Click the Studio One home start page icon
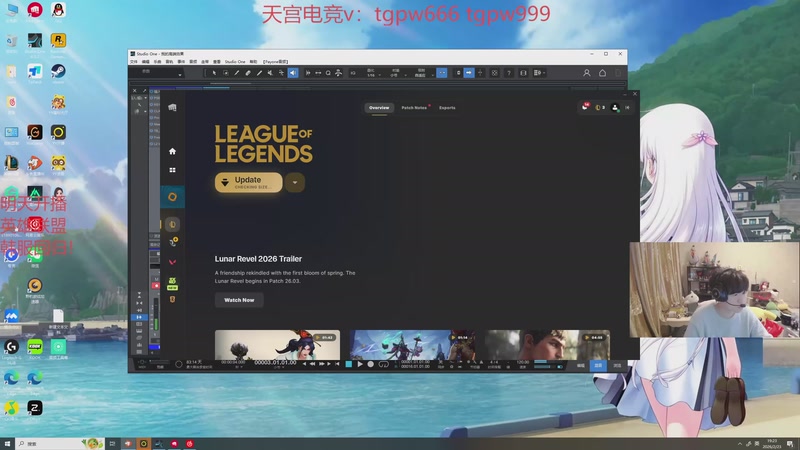Image resolution: width=800 pixels, height=450 pixels. pyautogui.click(x=603, y=73)
